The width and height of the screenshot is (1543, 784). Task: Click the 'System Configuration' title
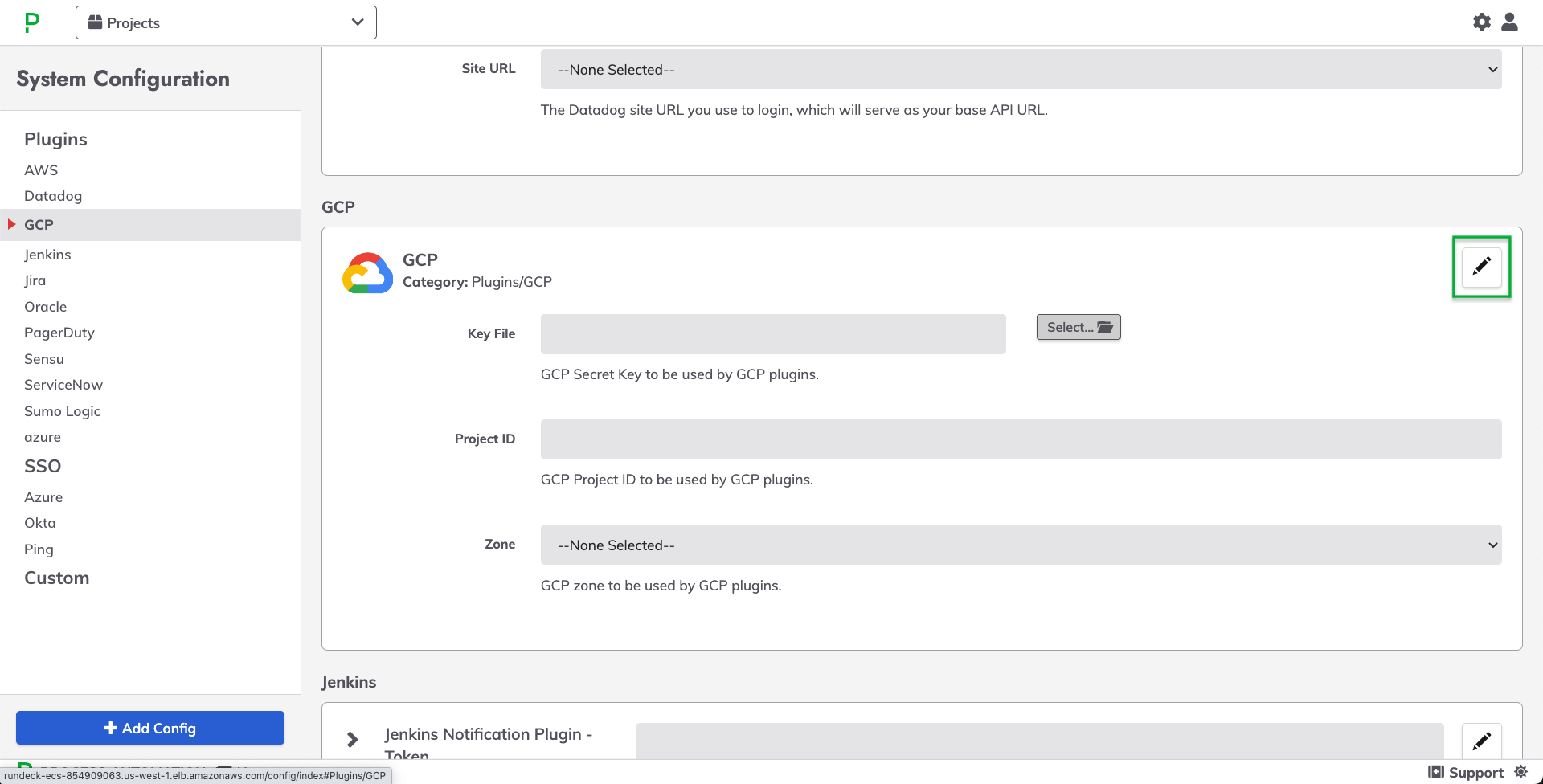123,79
